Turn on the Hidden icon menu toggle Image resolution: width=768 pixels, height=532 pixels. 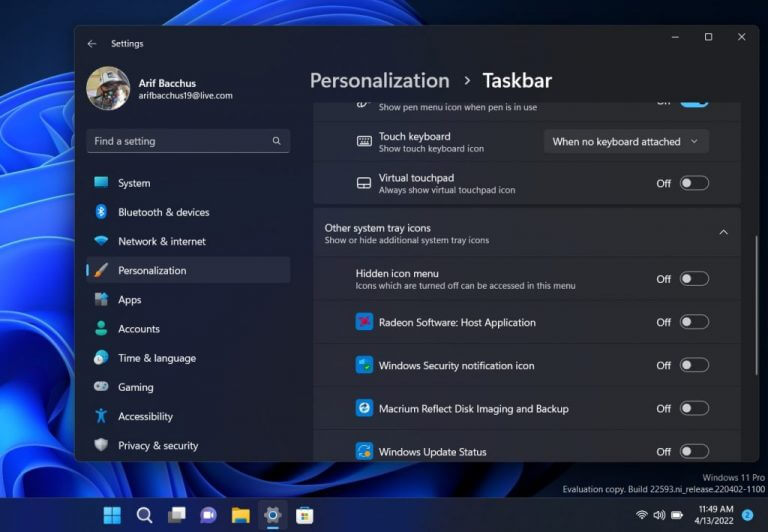pos(694,279)
